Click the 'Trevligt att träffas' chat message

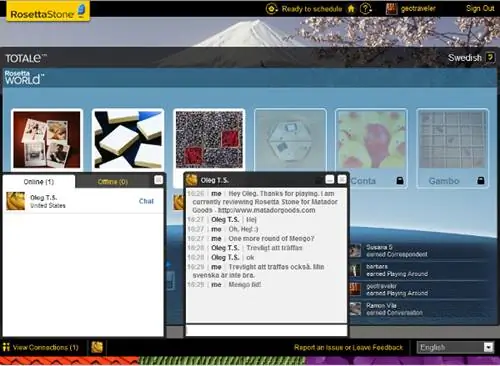coord(274,248)
